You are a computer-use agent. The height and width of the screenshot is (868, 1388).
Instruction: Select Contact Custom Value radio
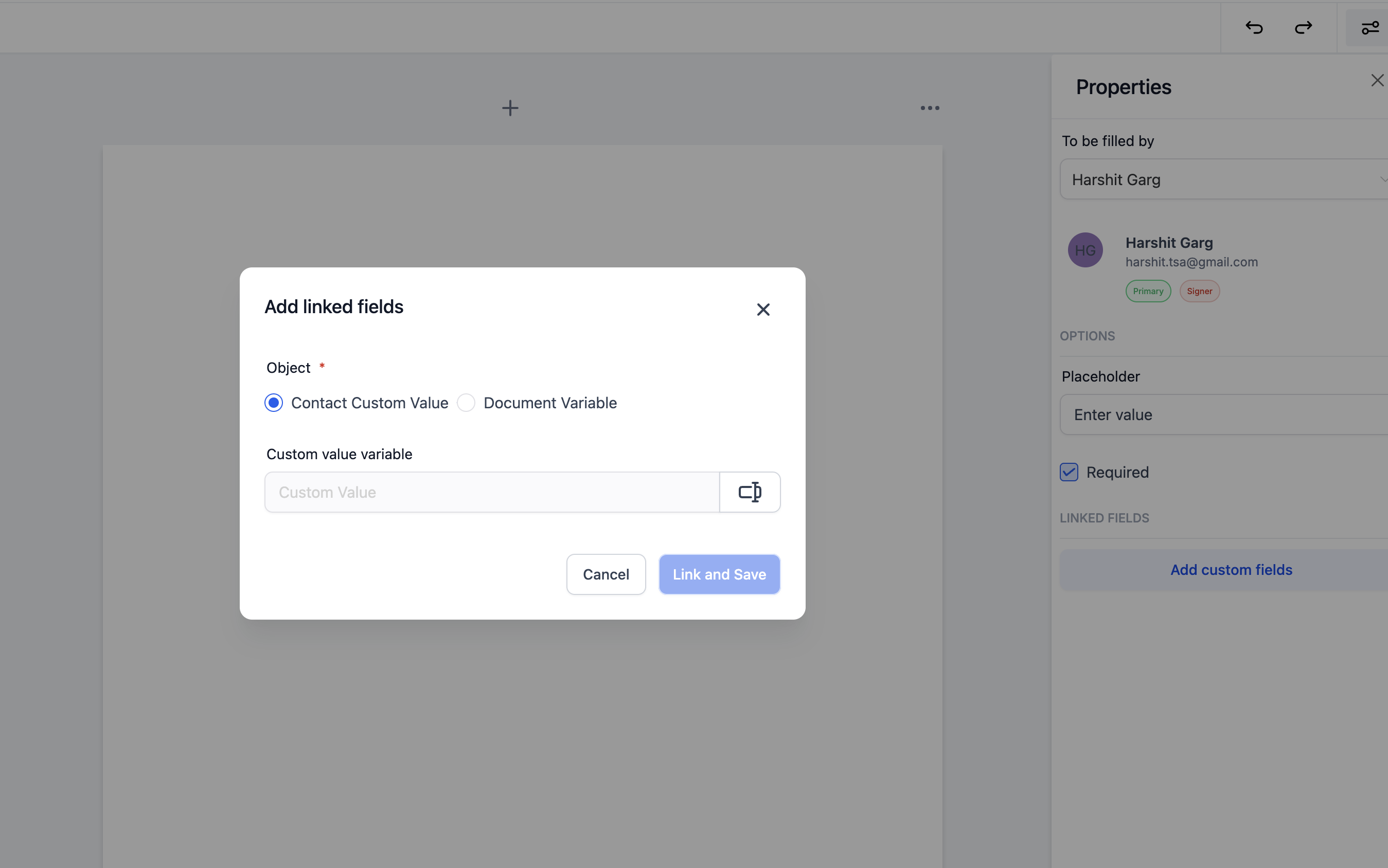274,403
